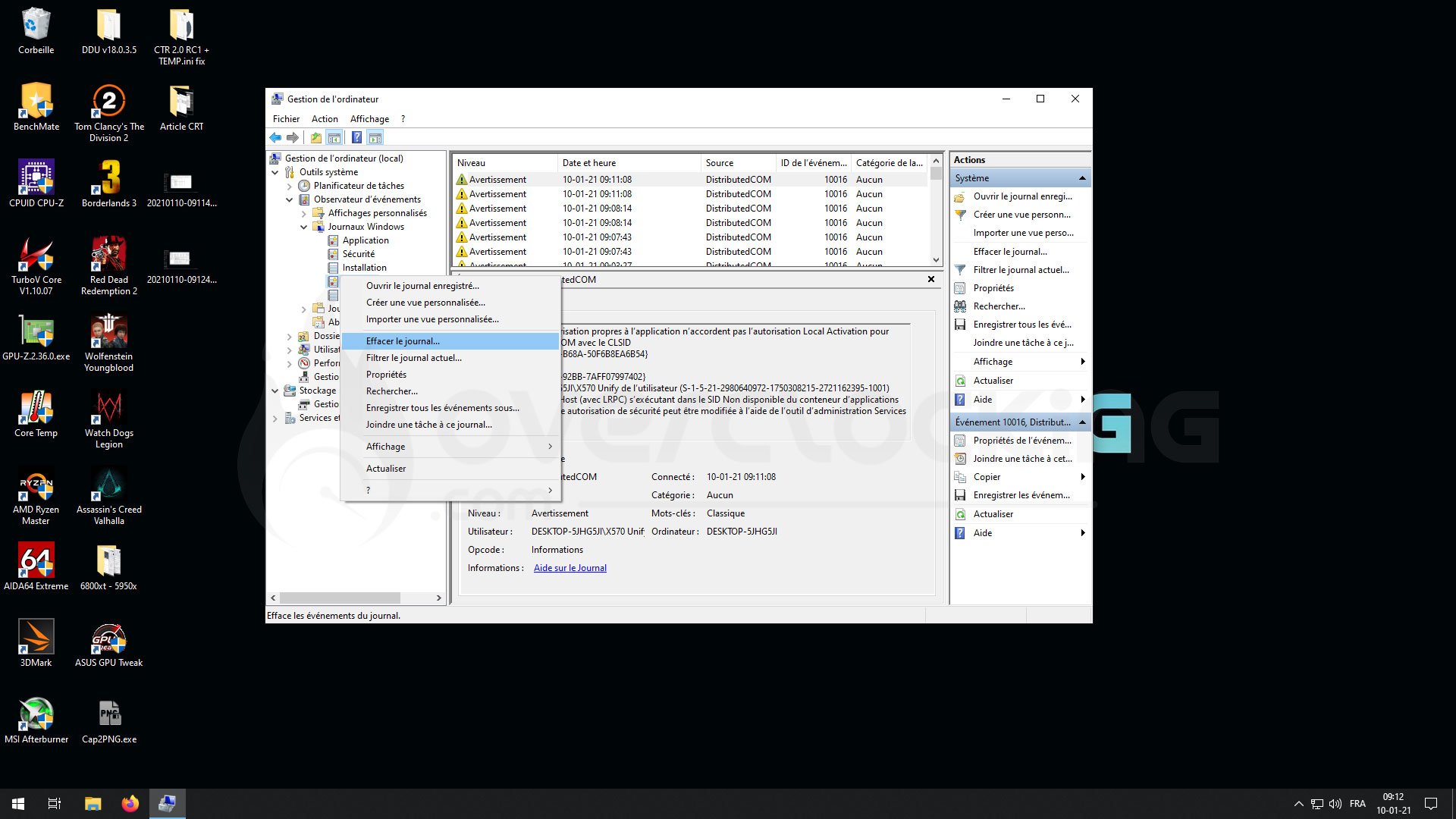Open the Fichier menu
The height and width of the screenshot is (819, 1456).
[x=286, y=119]
